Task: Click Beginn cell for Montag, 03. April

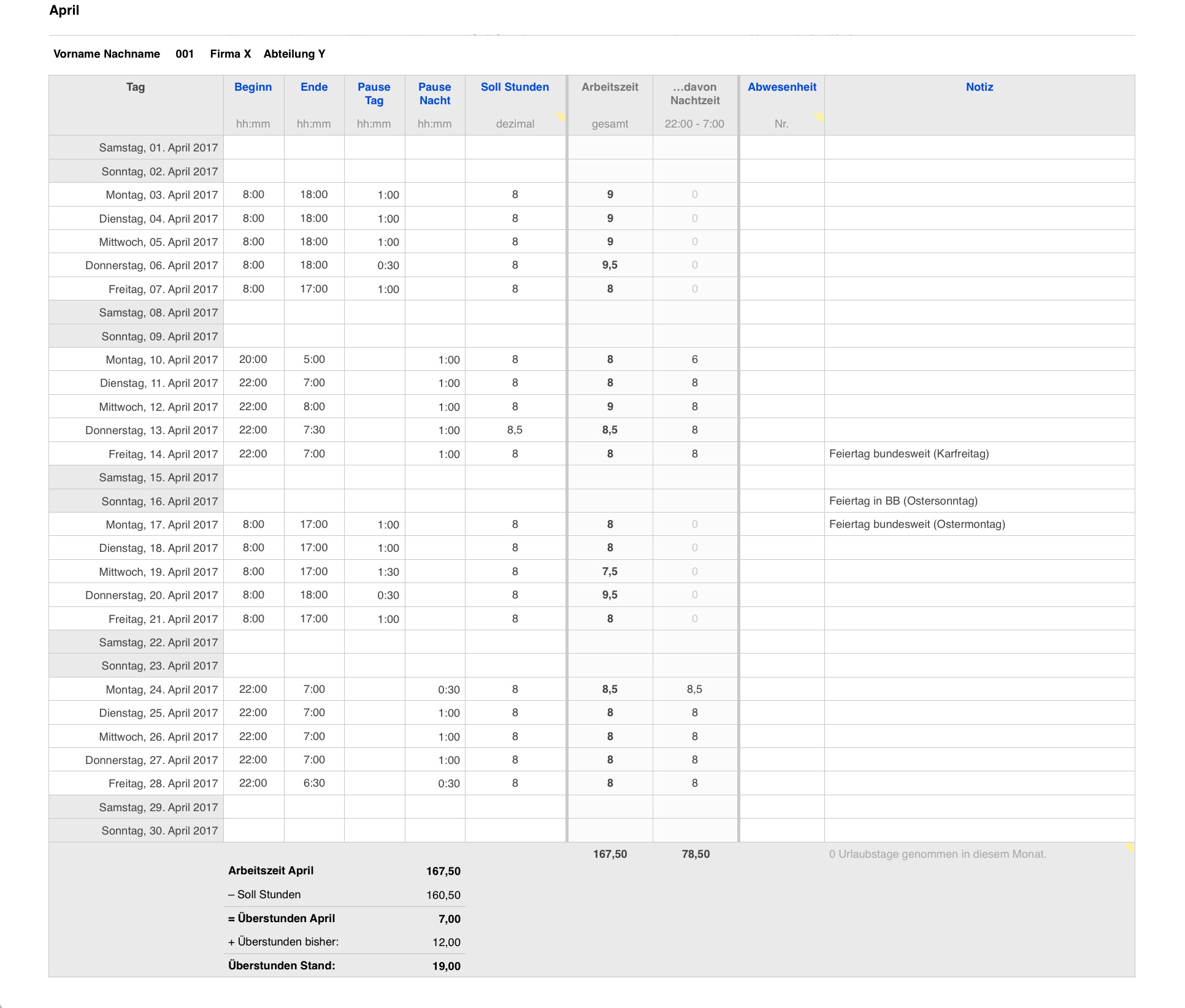Action: 253,194
